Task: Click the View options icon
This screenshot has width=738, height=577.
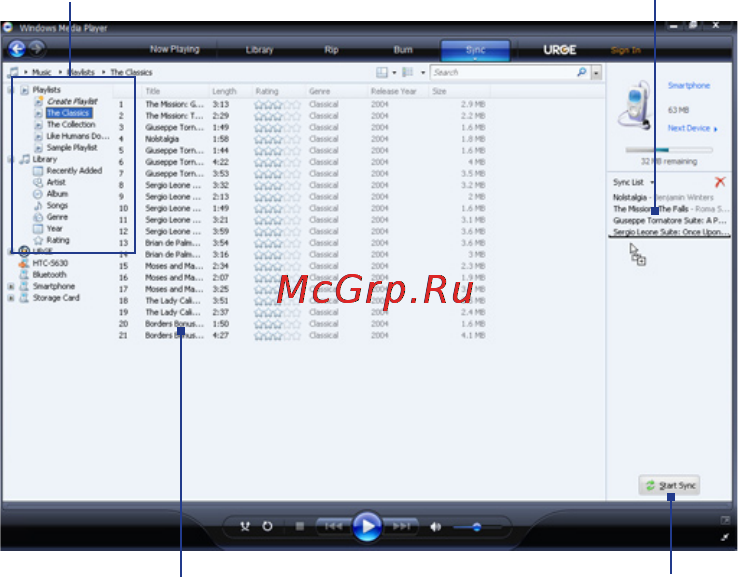Action: click(408, 72)
